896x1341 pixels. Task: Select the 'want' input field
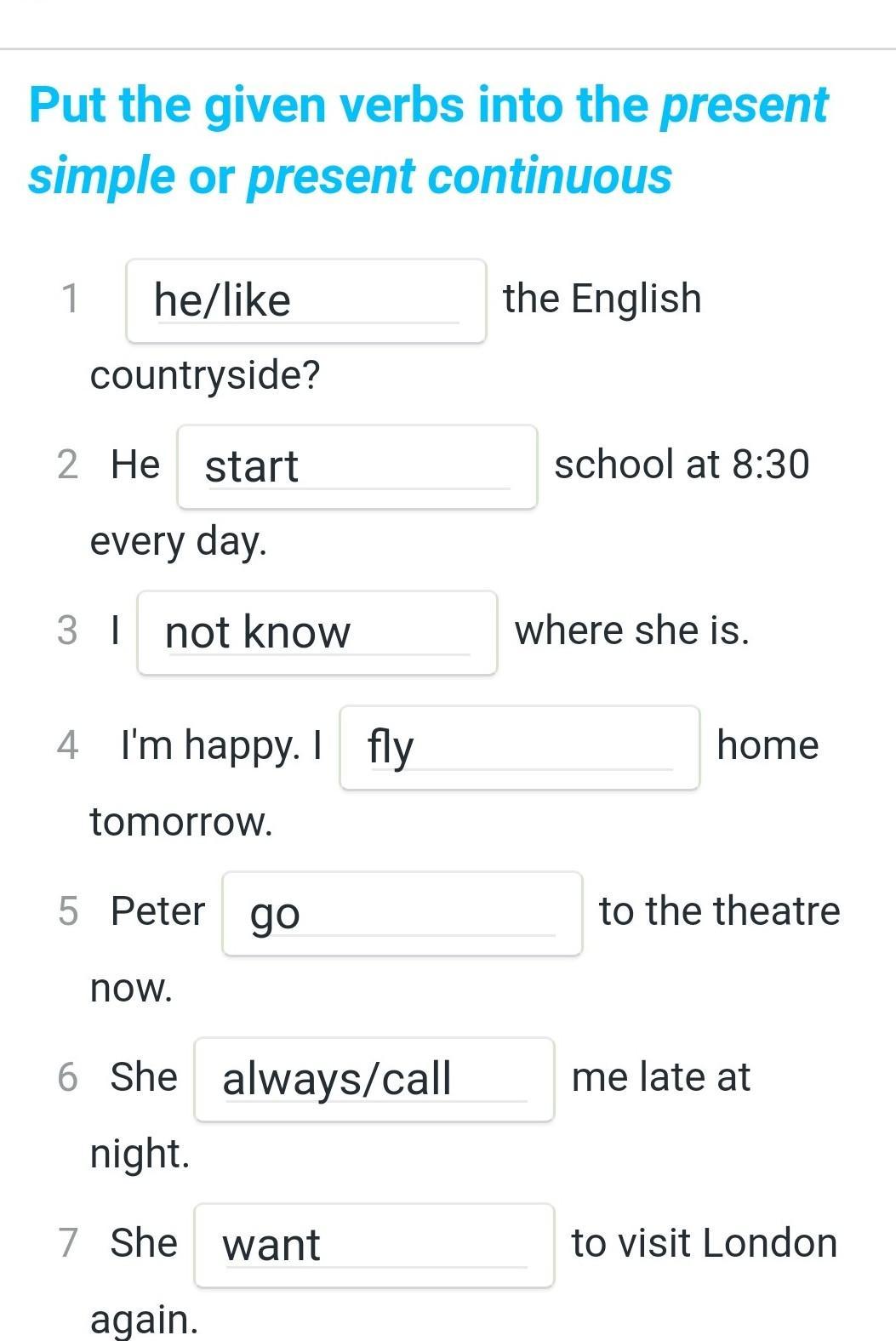(x=374, y=1246)
